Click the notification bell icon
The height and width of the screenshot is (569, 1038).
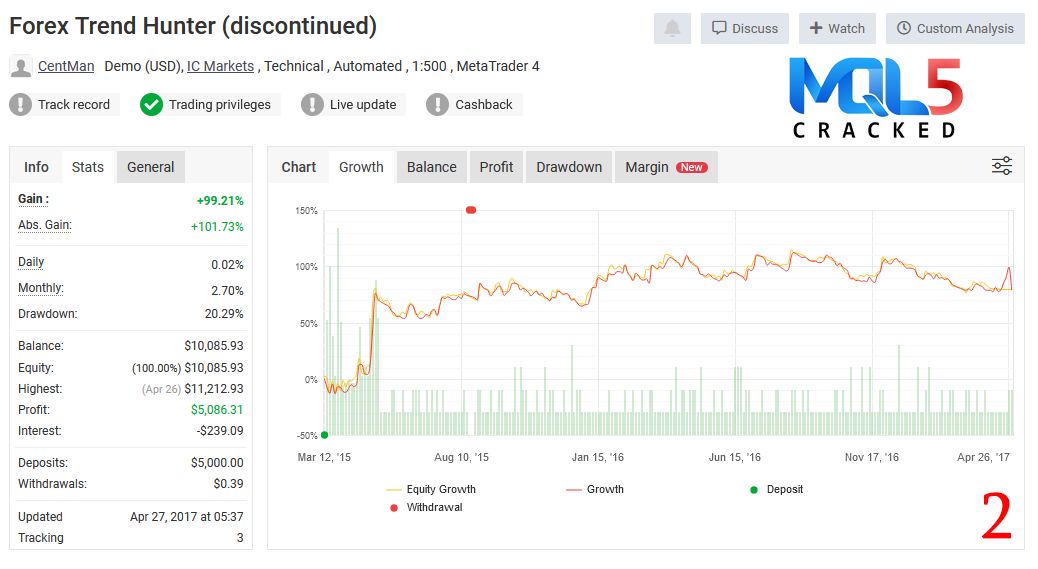pyautogui.click(x=672, y=28)
